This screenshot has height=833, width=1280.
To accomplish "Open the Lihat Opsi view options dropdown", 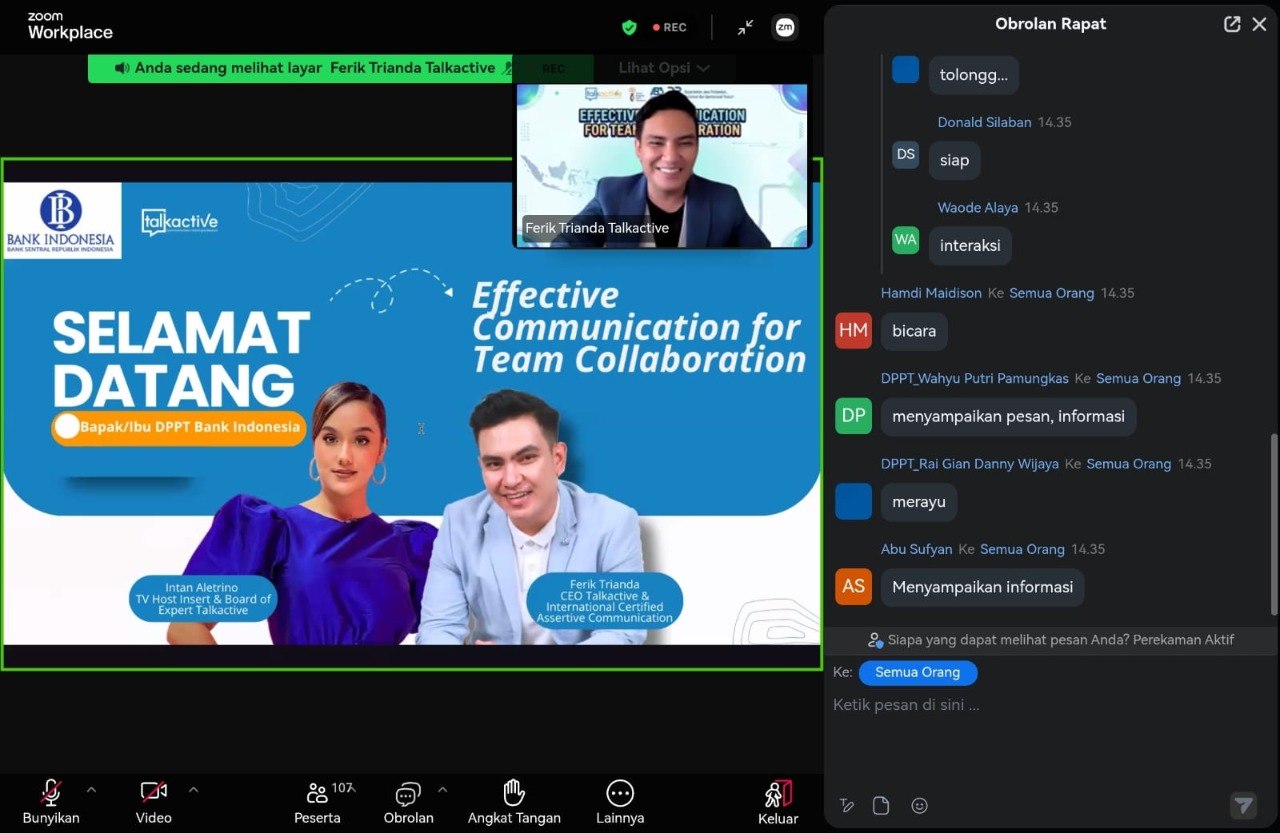I will pos(664,68).
